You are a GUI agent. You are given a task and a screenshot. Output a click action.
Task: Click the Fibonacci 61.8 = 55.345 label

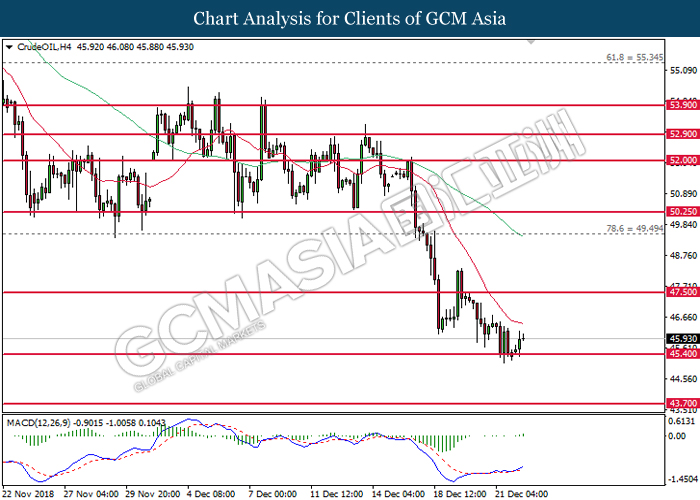tap(634, 57)
